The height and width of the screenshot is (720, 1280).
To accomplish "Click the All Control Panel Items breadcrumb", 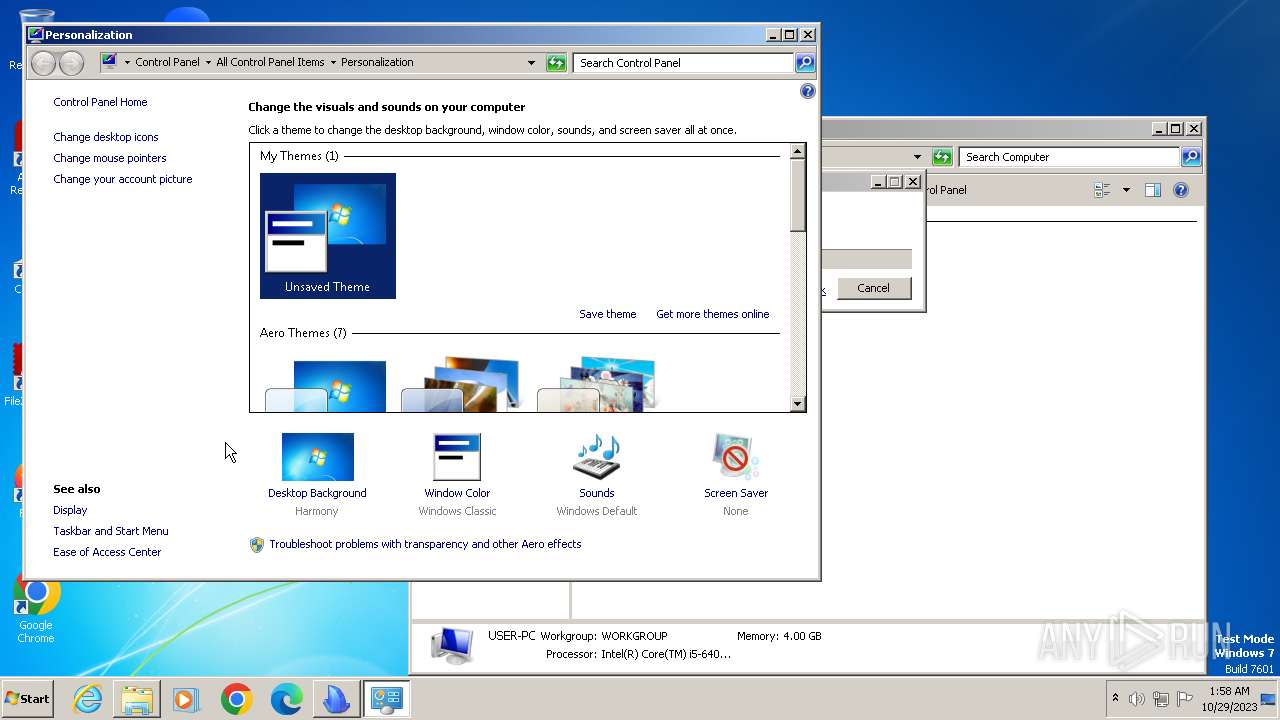I will pos(270,62).
